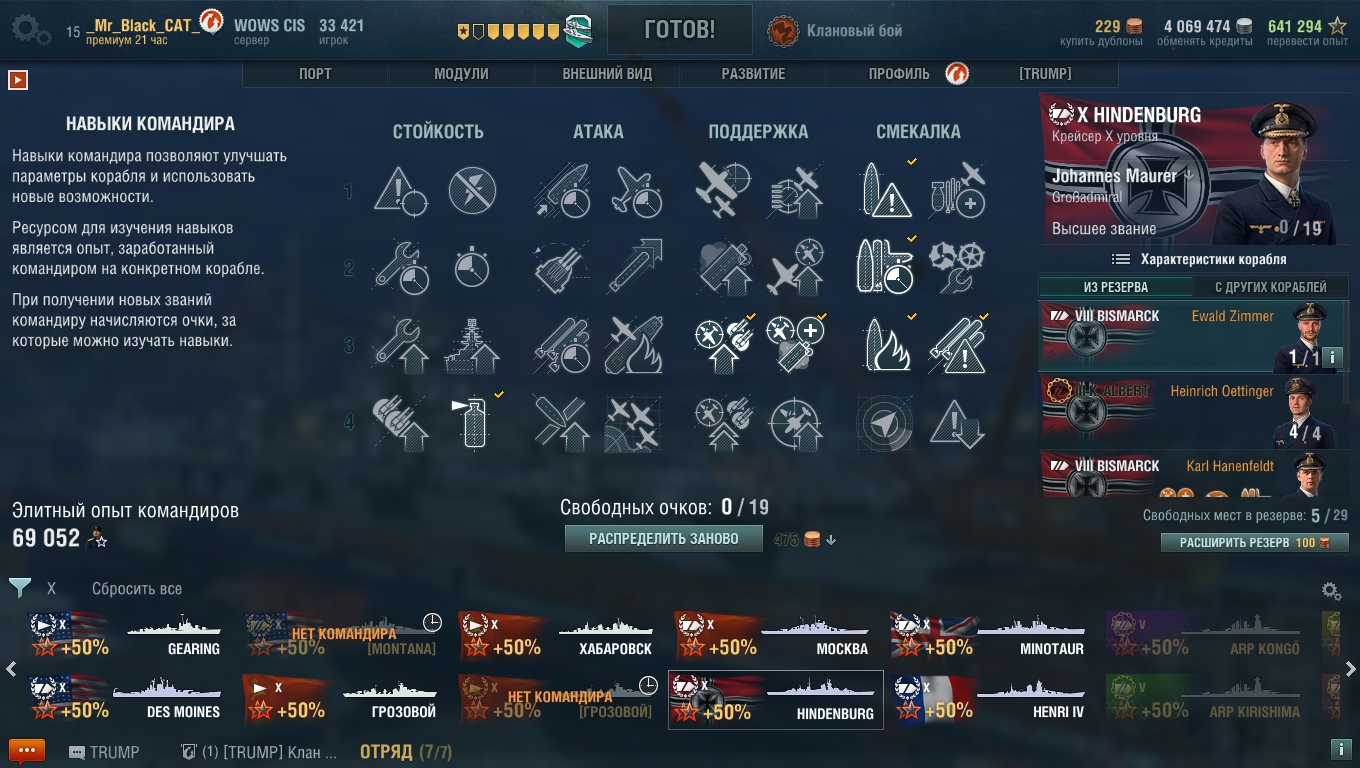This screenshot has width=1360, height=768.
Task: Open the orange chat bubble icon
Action: point(27,751)
